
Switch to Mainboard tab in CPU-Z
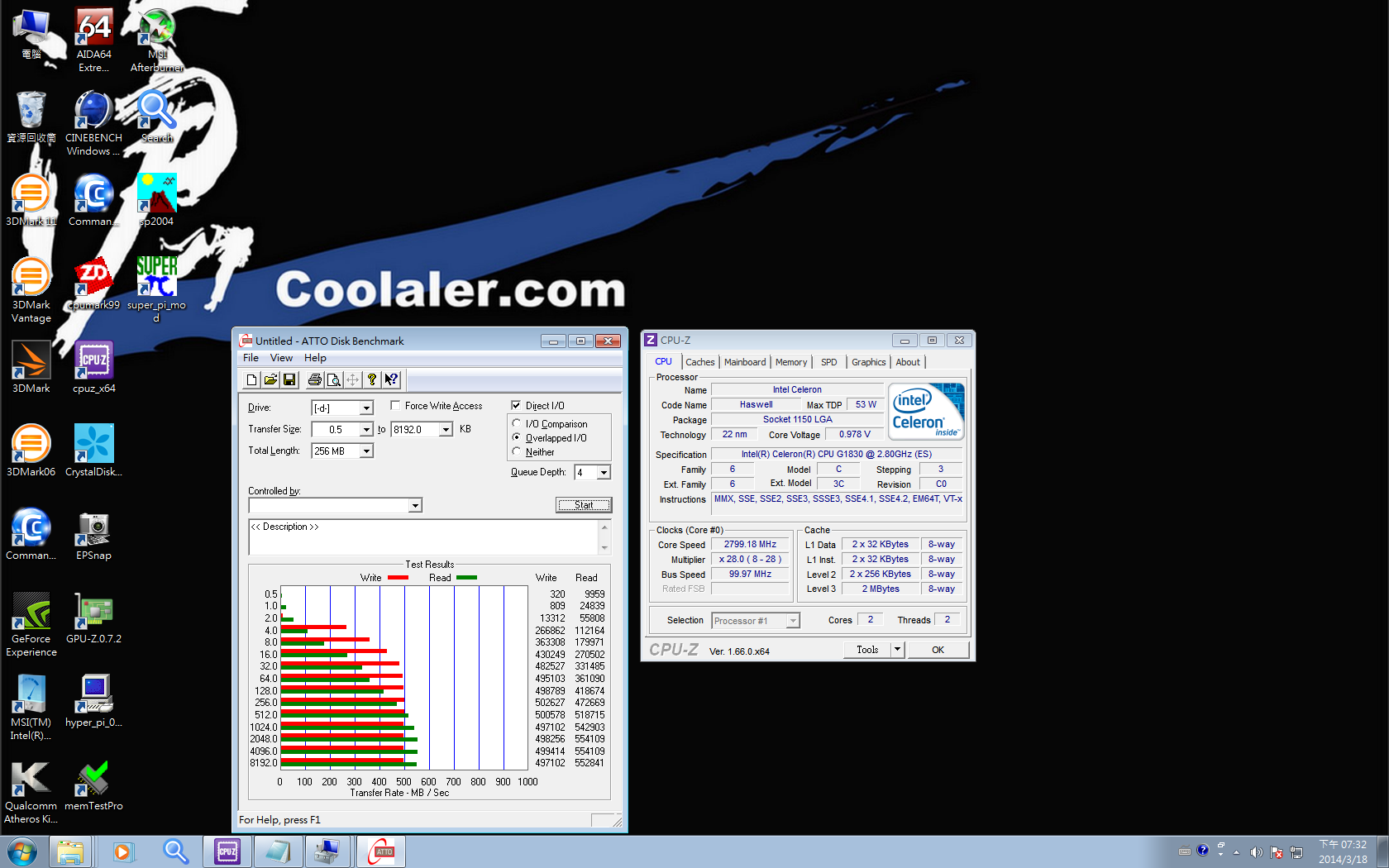point(745,362)
